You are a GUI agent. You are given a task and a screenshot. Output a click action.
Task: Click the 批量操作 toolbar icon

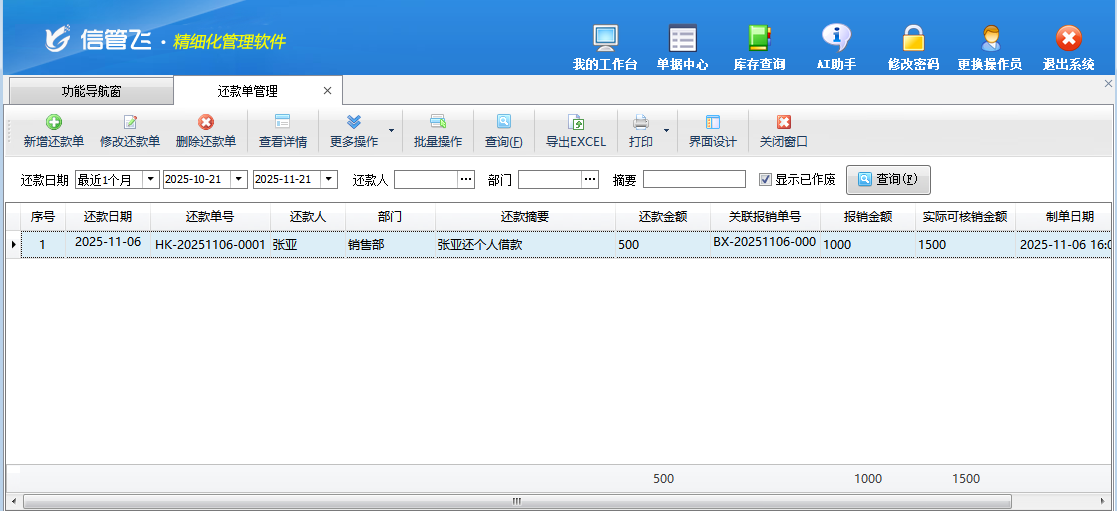point(438,122)
